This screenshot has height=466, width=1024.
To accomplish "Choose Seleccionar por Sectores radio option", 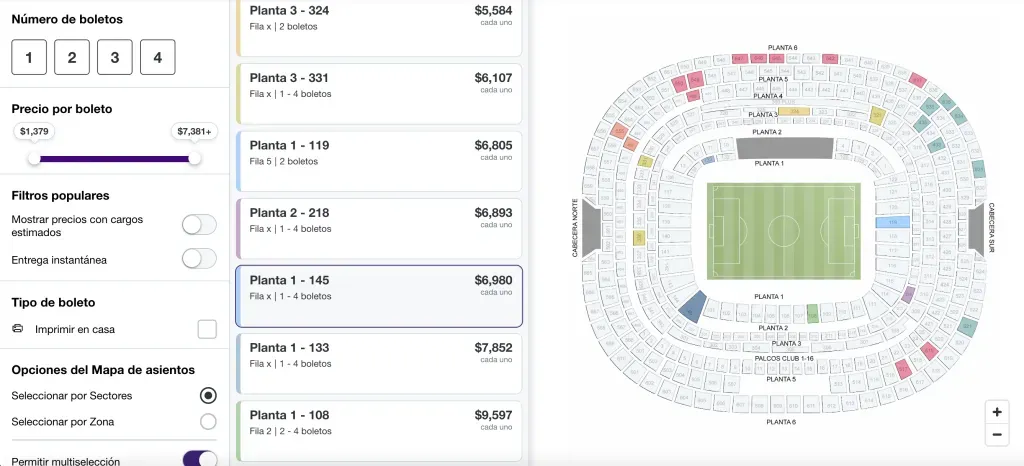I will coord(208,395).
